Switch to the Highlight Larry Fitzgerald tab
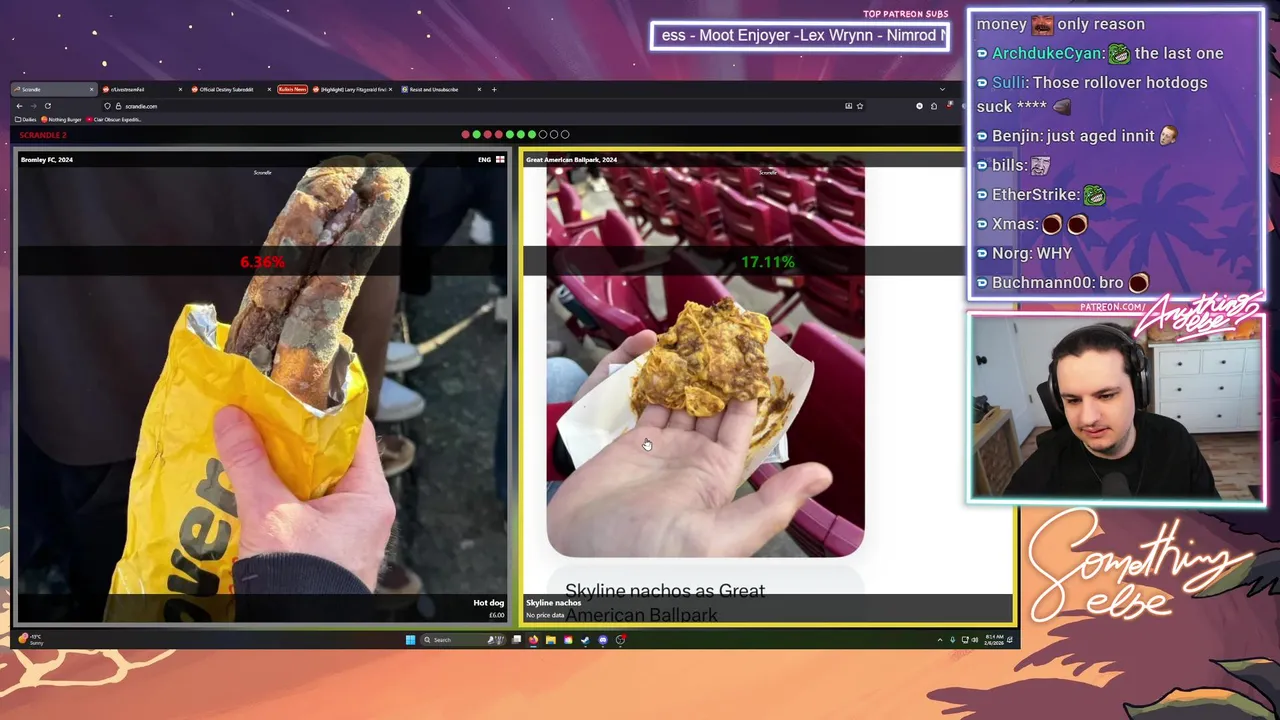 353,89
